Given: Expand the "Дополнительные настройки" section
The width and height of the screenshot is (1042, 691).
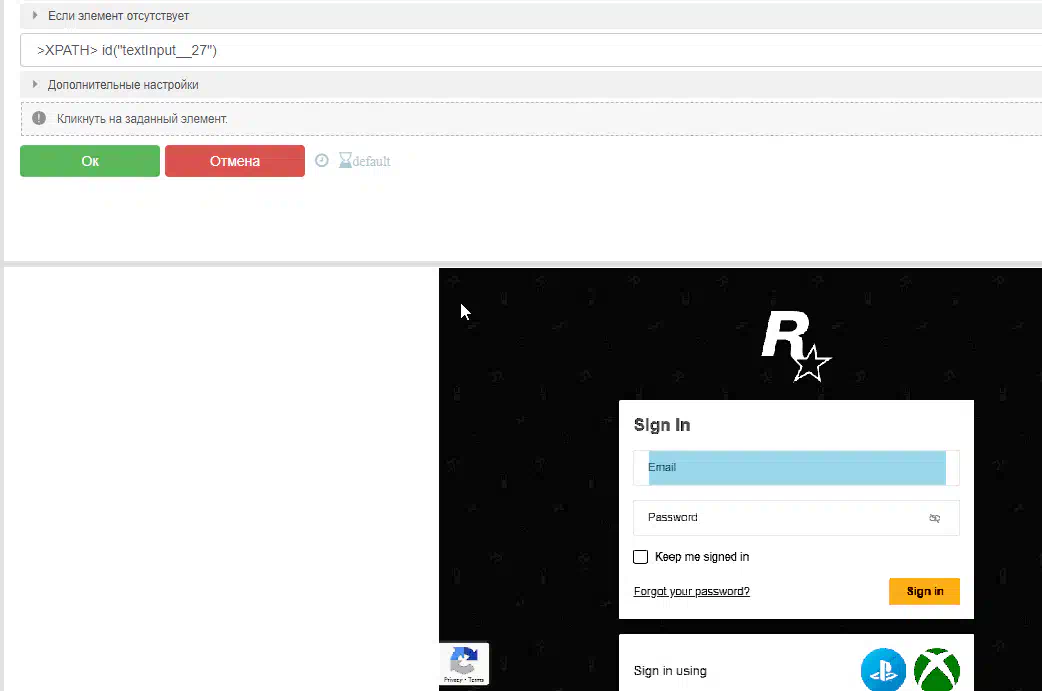Looking at the screenshot, I should pos(531,84).
